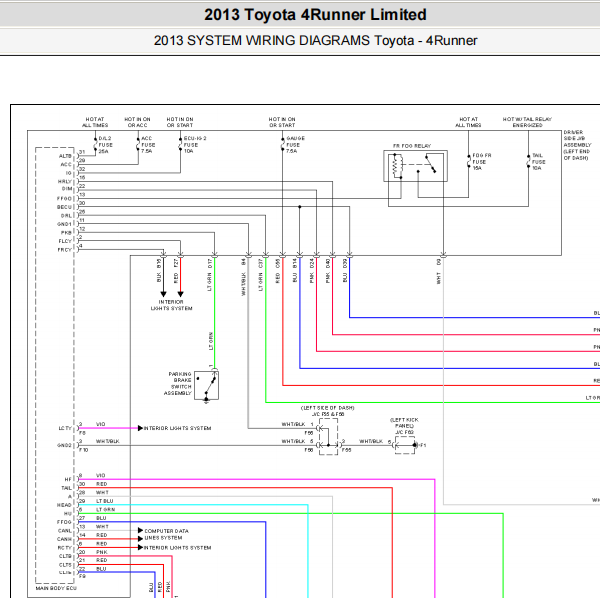The image size is (600, 598).
Task: Click the FR FOG RELAY label
Action: tap(412, 146)
